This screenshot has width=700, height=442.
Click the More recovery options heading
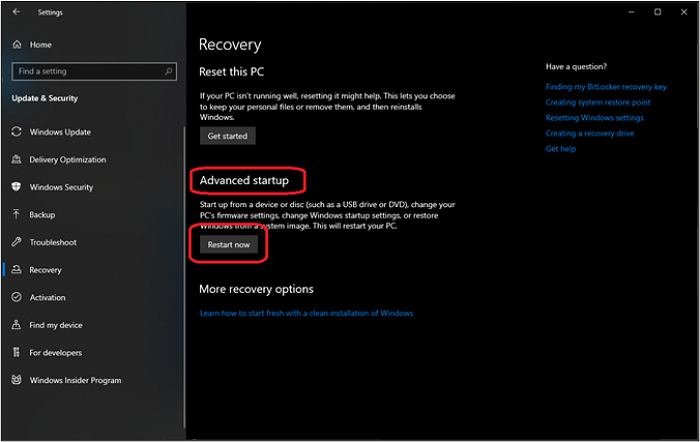click(x=256, y=289)
